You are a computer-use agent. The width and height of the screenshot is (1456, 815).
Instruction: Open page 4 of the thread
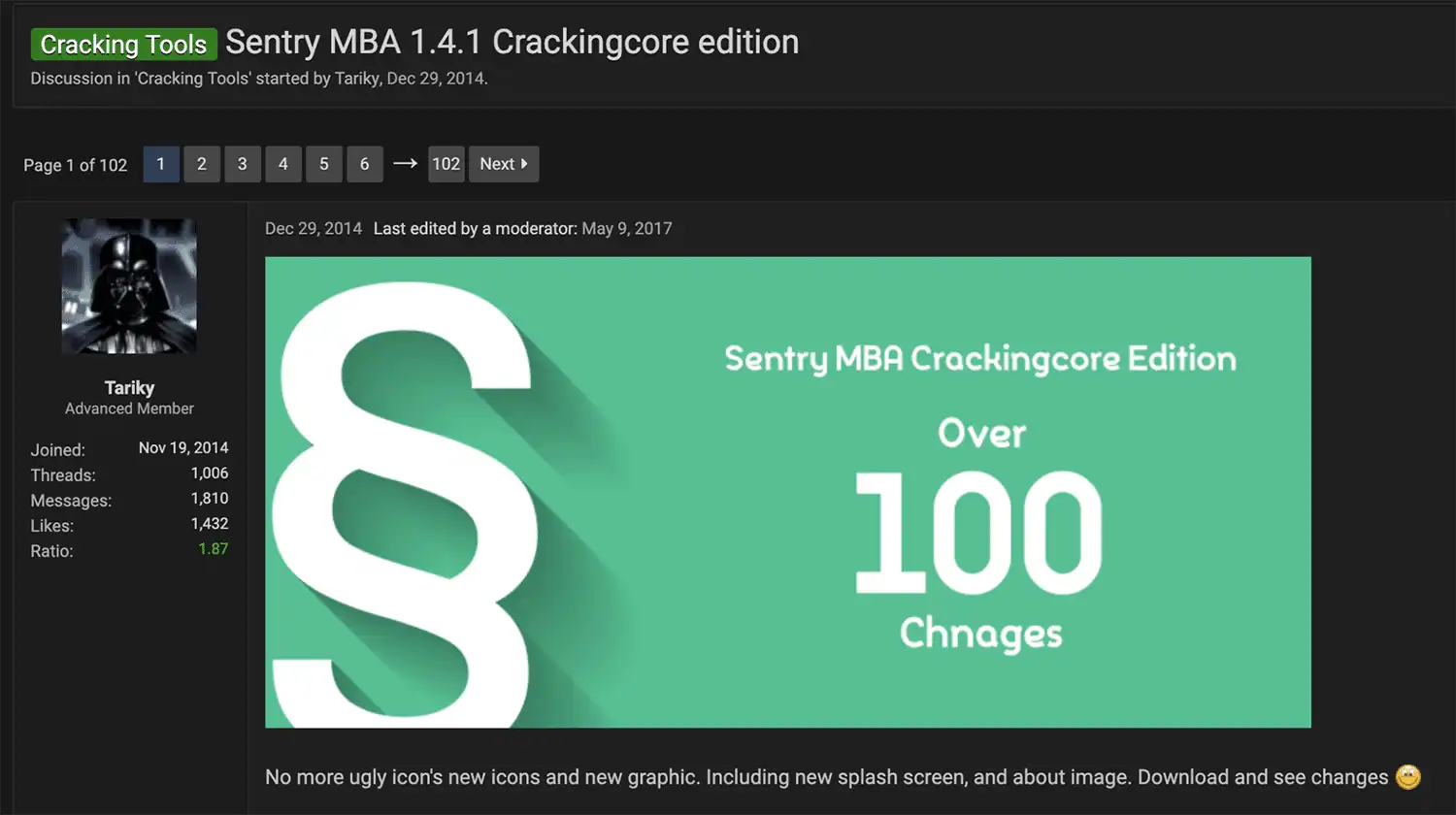283,164
